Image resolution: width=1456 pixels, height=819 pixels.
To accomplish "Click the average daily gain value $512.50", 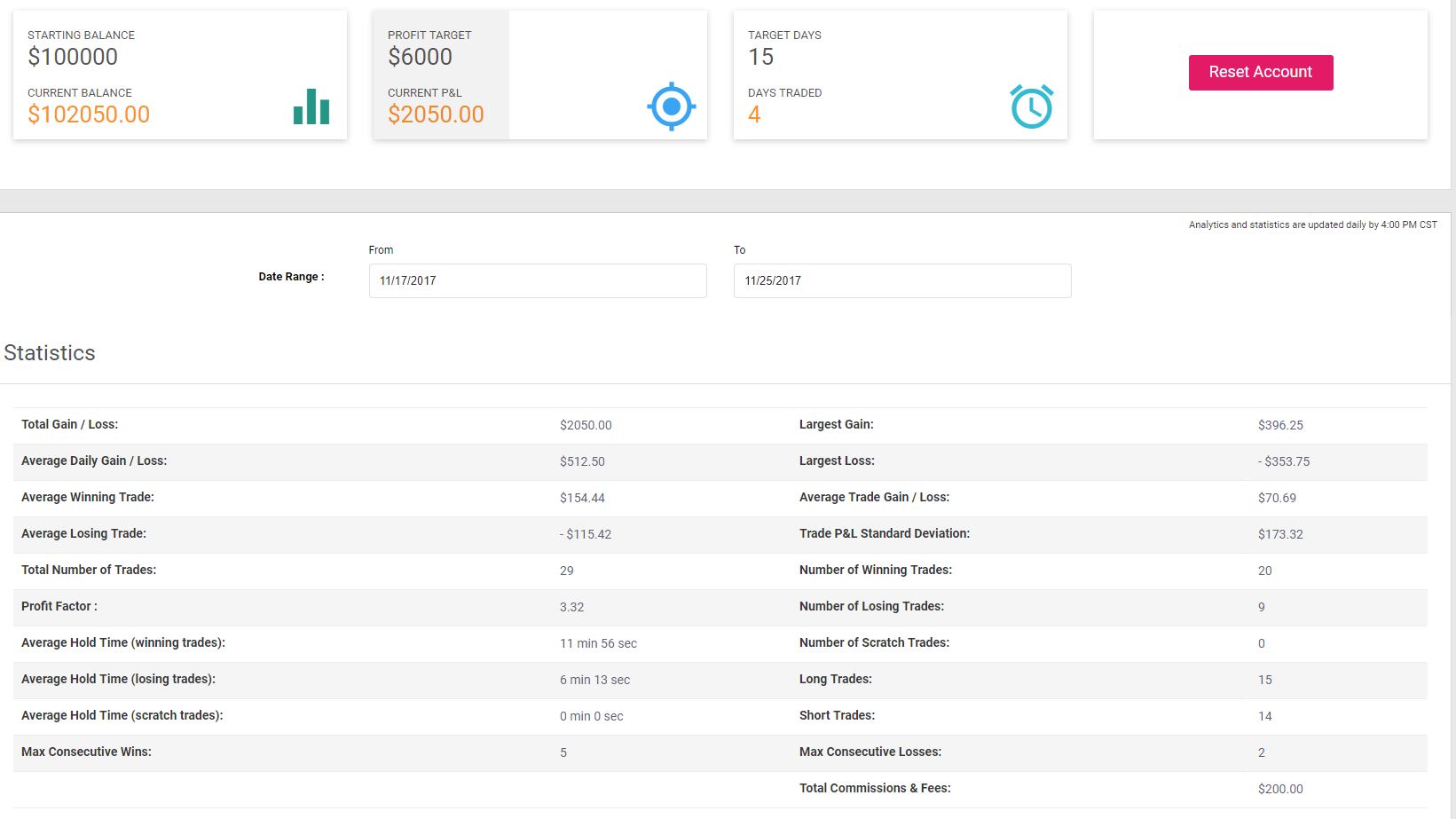I will (582, 461).
